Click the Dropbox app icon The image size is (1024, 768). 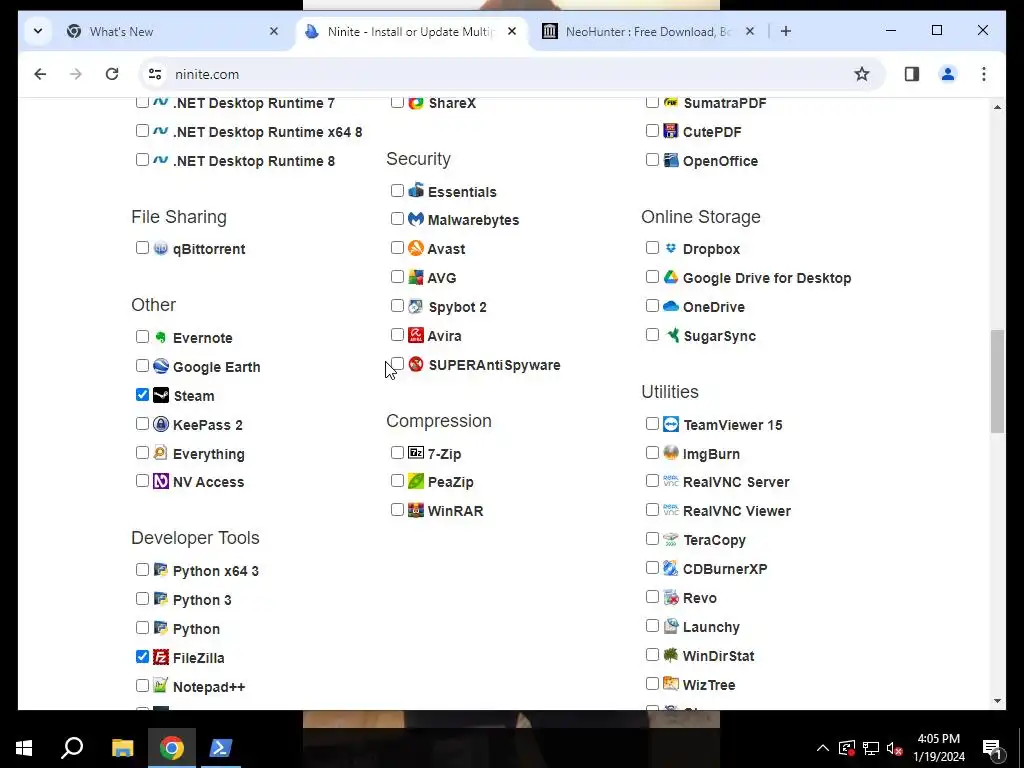[671, 248]
